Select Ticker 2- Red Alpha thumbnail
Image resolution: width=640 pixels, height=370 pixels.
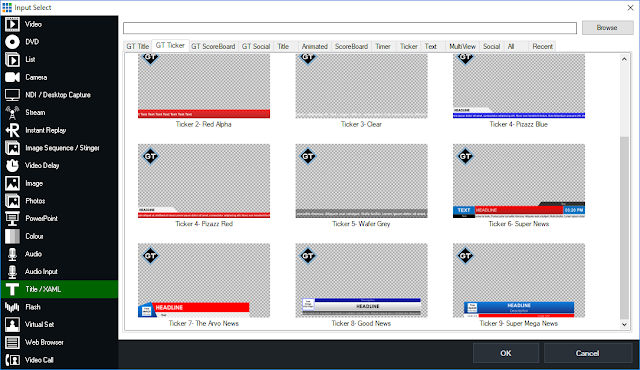click(204, 86)
